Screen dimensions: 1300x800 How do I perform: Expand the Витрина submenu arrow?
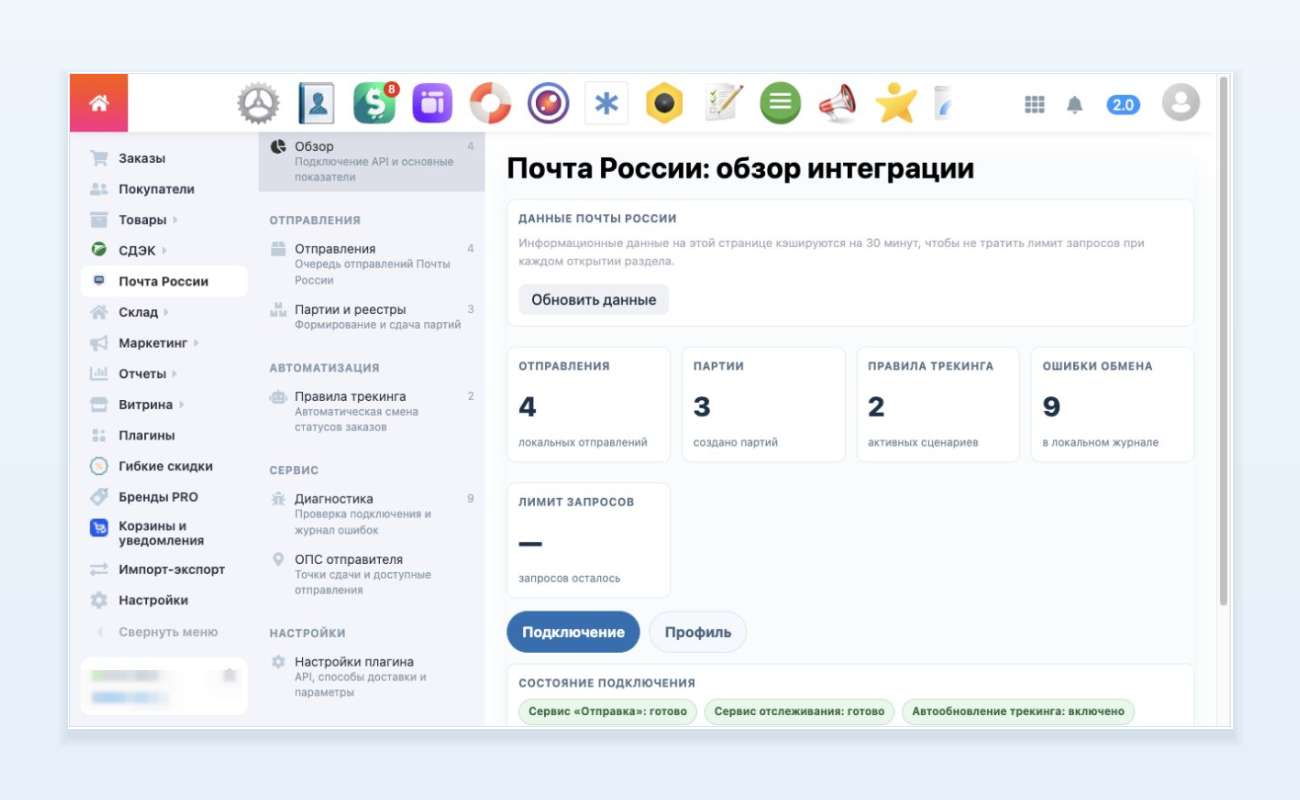tap(181, 405)
